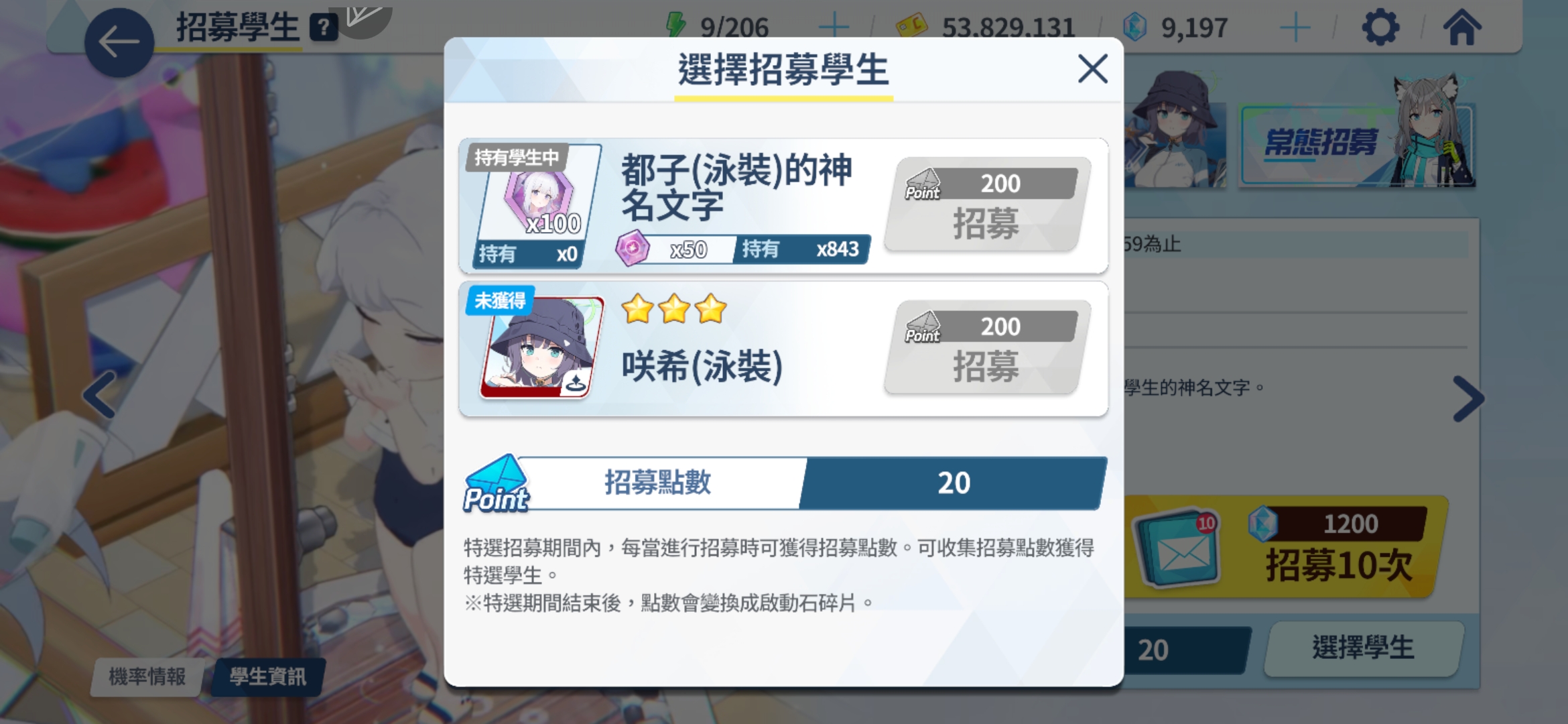Screen dimensions: 1568x724
Task: Click the question mark help icon
Action: click(x=324, y=28)
